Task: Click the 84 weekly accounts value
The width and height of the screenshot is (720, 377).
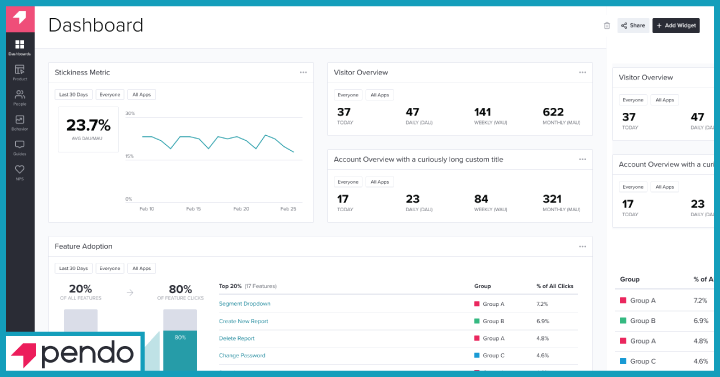Action: [x=481, y=199]
